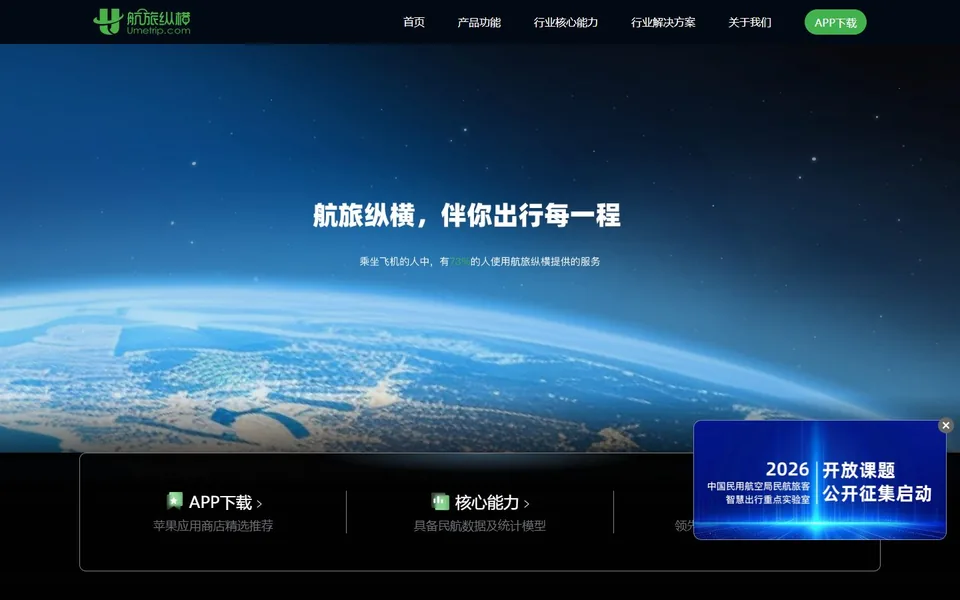Click the text 具备民航数据及统计模型
Screen dimensions: 960x600
(480, 526)
